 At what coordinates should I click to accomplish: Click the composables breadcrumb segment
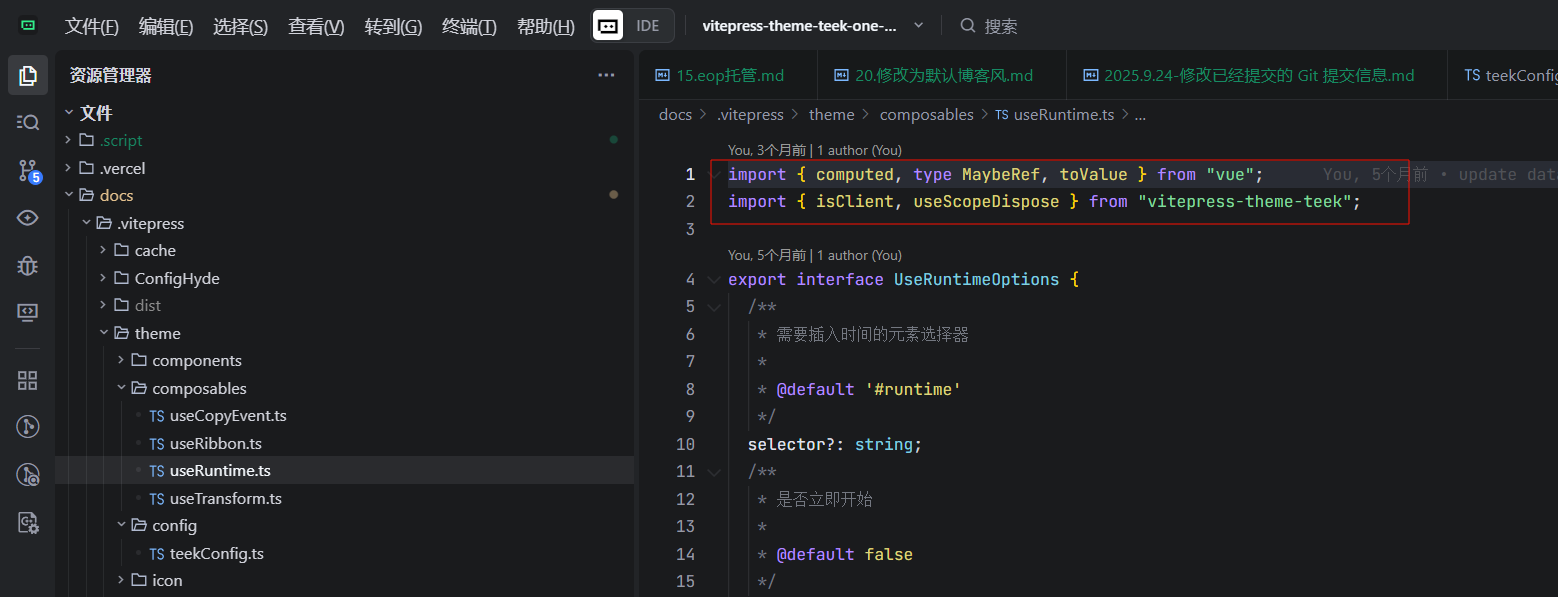click(x=926, y=115)
